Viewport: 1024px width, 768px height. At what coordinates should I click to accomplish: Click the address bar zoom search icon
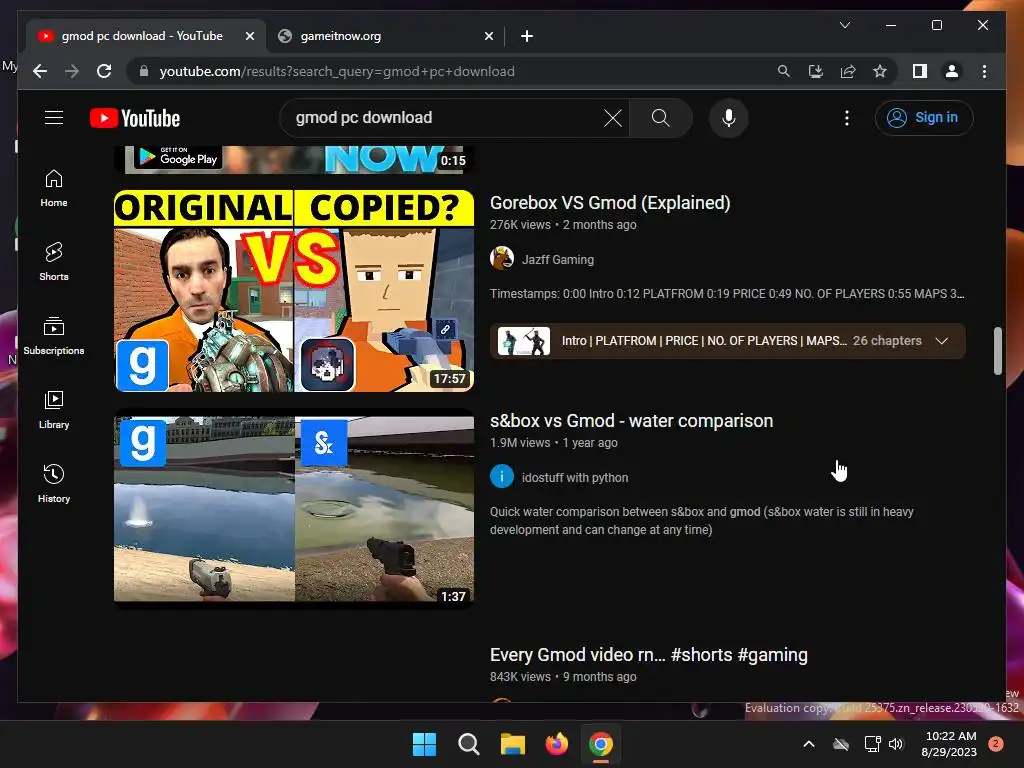(784, 71)
